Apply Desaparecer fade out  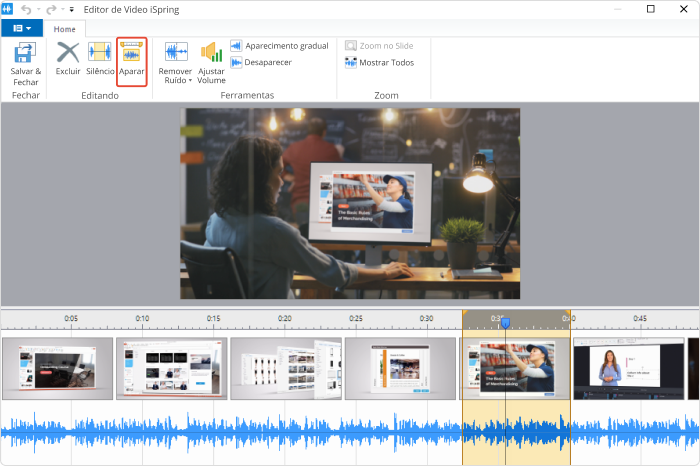tap(261, 62)
